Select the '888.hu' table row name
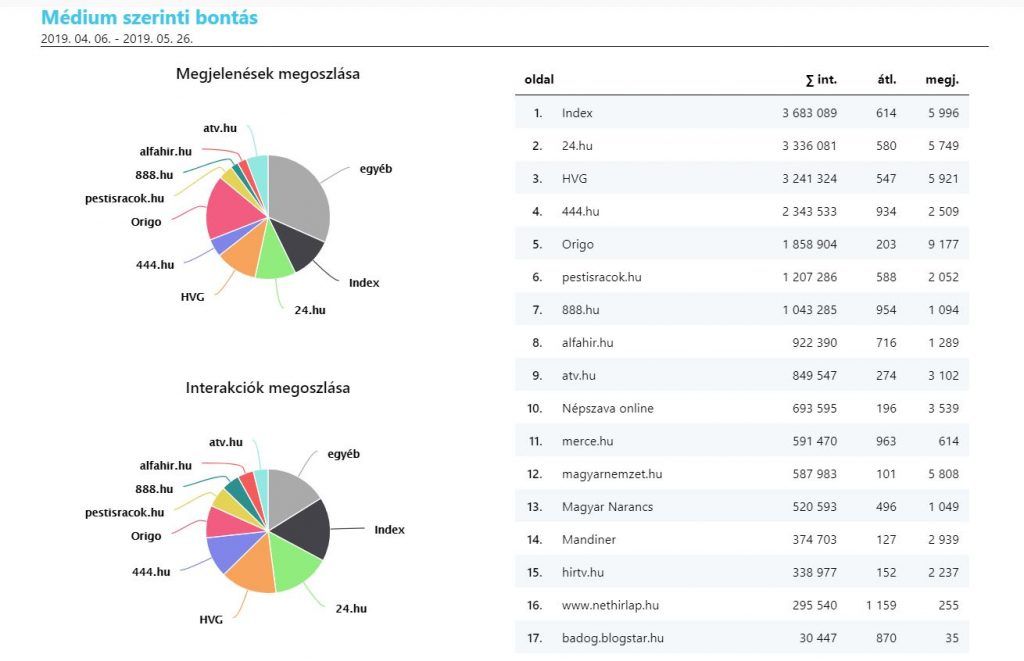This screenshot has width=1024, height=661. [x=580, y=310]
